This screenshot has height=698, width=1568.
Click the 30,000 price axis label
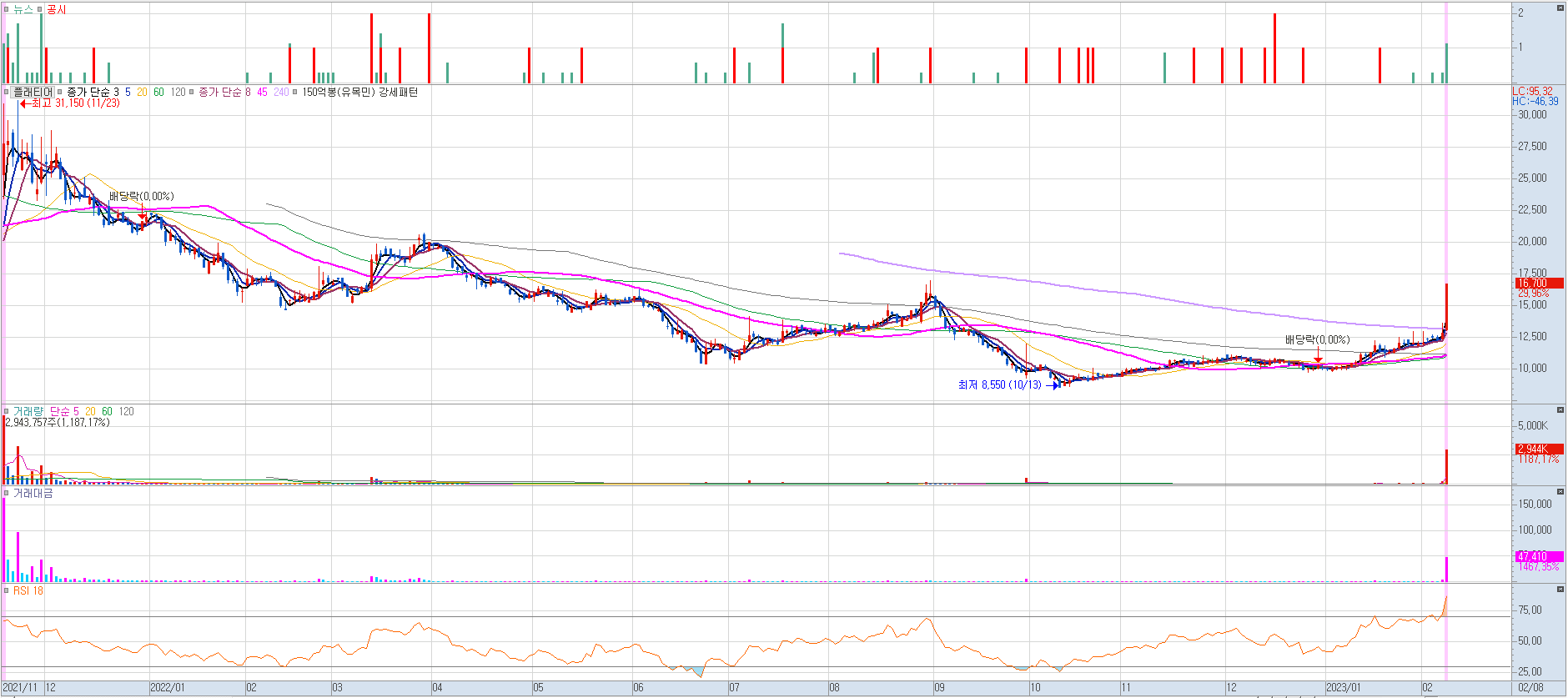(1532, 115)
